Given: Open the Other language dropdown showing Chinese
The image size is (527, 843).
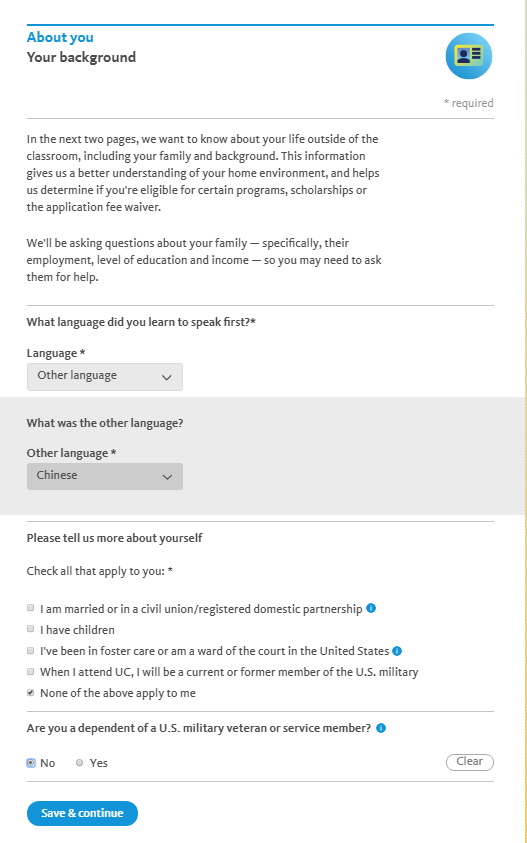Looking at the screenshot, I should tap(105, 476).
